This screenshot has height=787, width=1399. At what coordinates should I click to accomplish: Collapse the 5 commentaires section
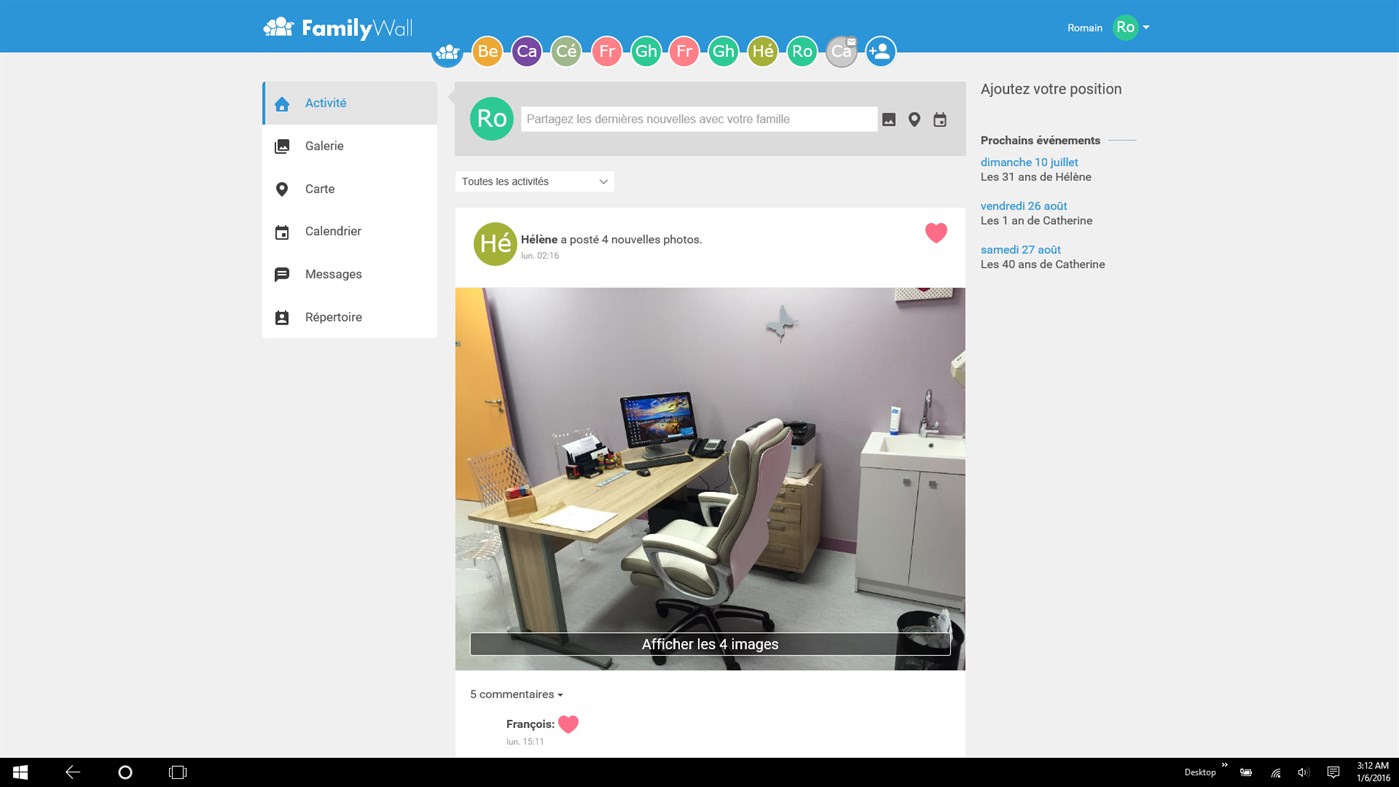tap(515, 694)
